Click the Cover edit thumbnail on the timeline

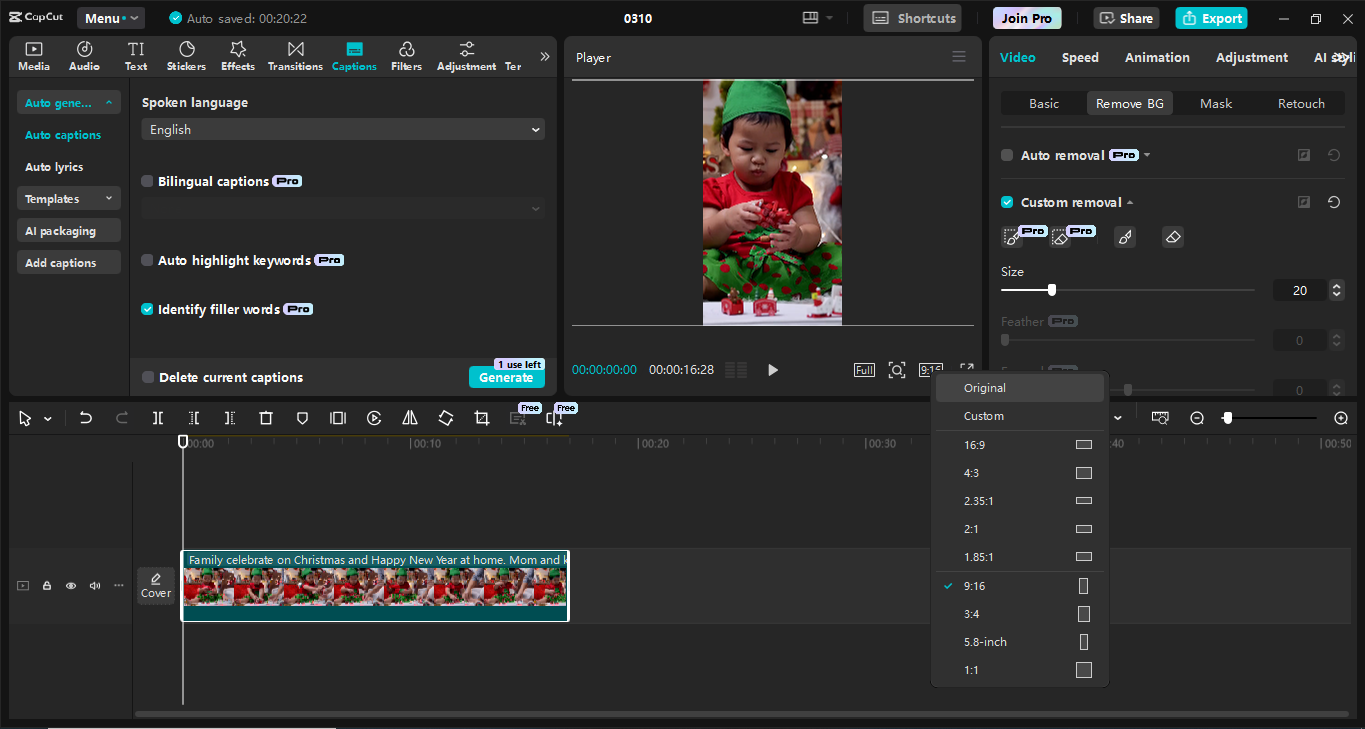[x=155, y=585]
